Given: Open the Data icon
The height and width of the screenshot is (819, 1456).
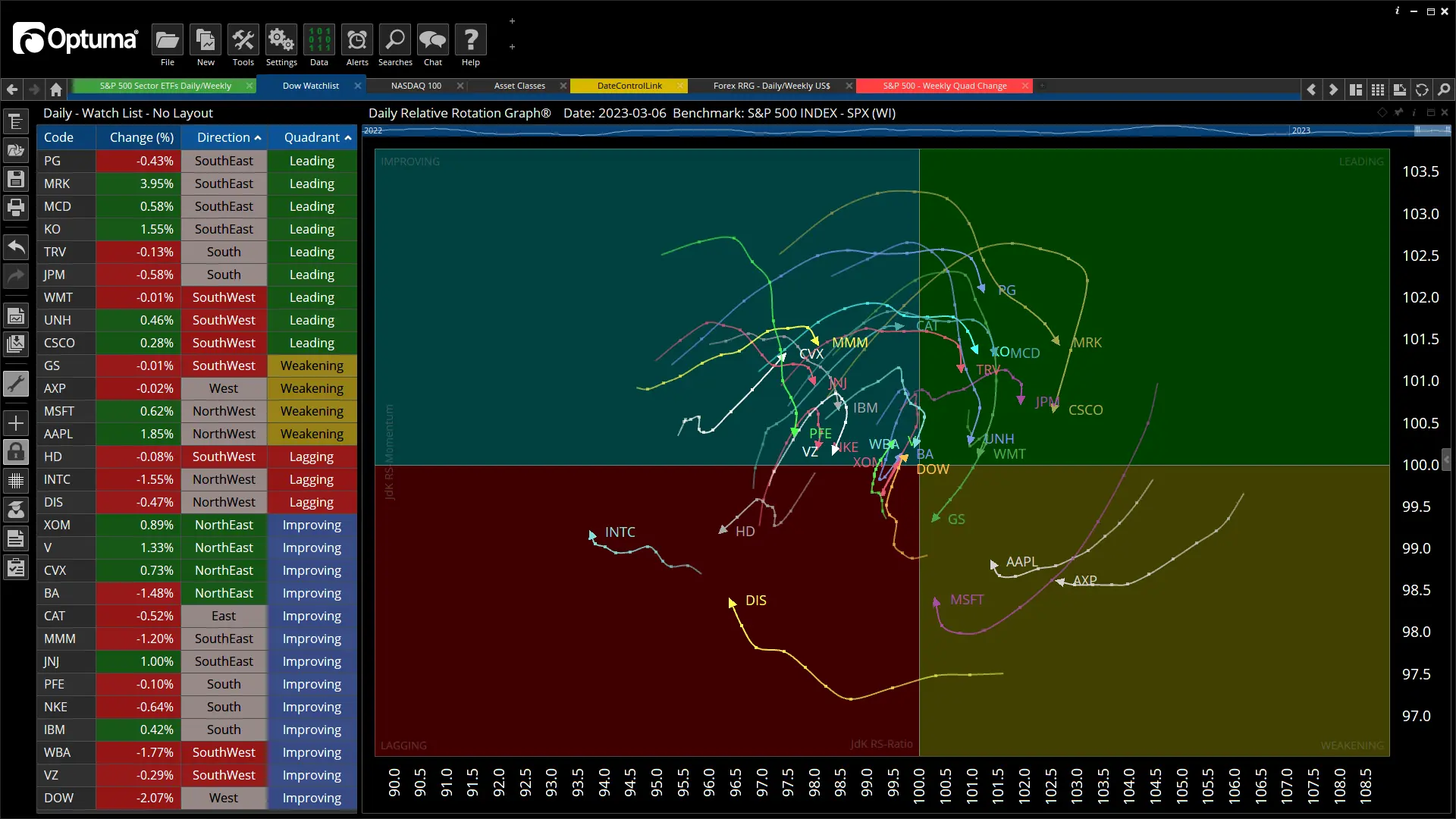Looking at the screenshot, I should (319, 40).
